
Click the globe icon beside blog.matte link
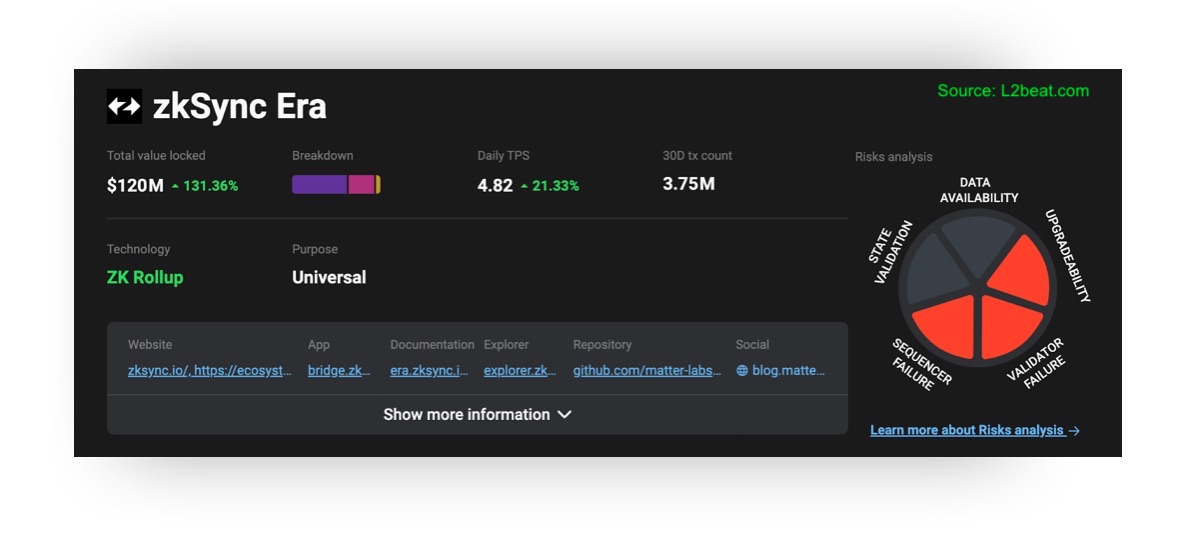[x=742, y=371]
